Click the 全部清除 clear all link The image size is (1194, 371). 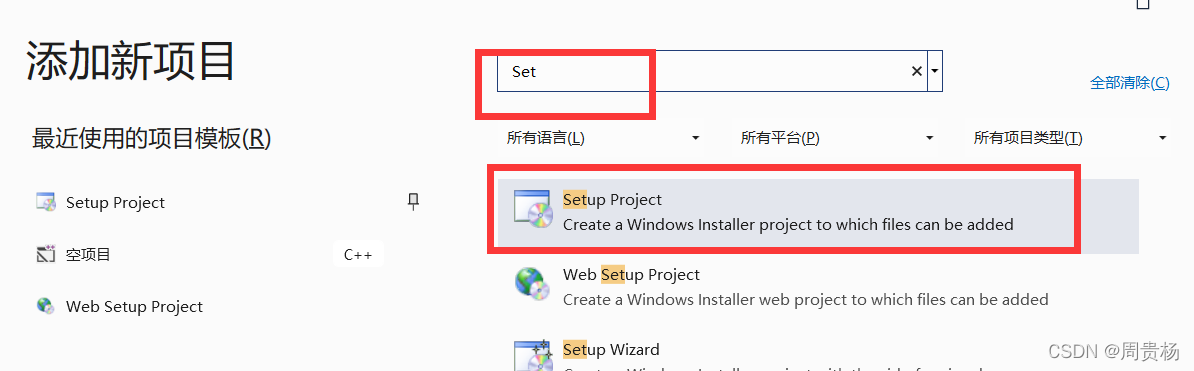1129,83
